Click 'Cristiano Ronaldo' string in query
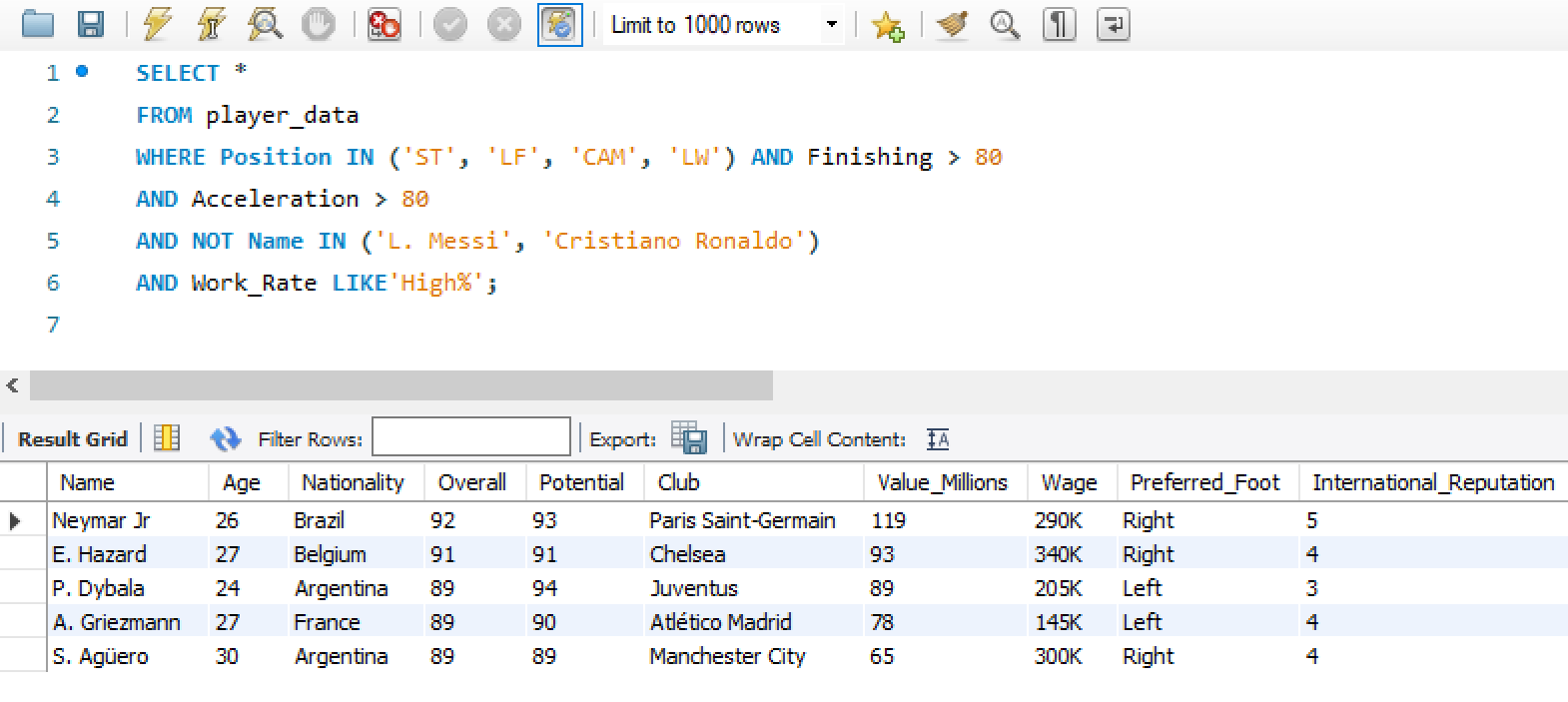Screen dimensions: 1568x702 pyautogui.click(x=674, y=241)
